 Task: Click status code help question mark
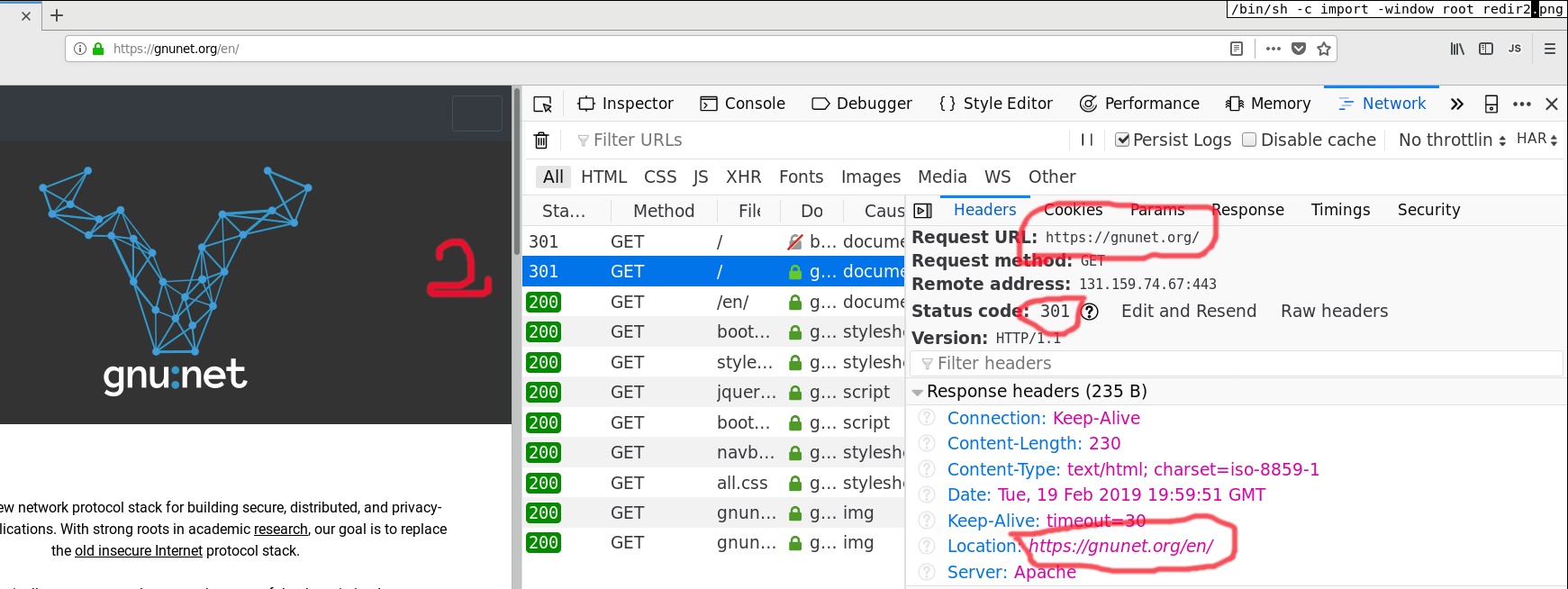[1090, 312]
